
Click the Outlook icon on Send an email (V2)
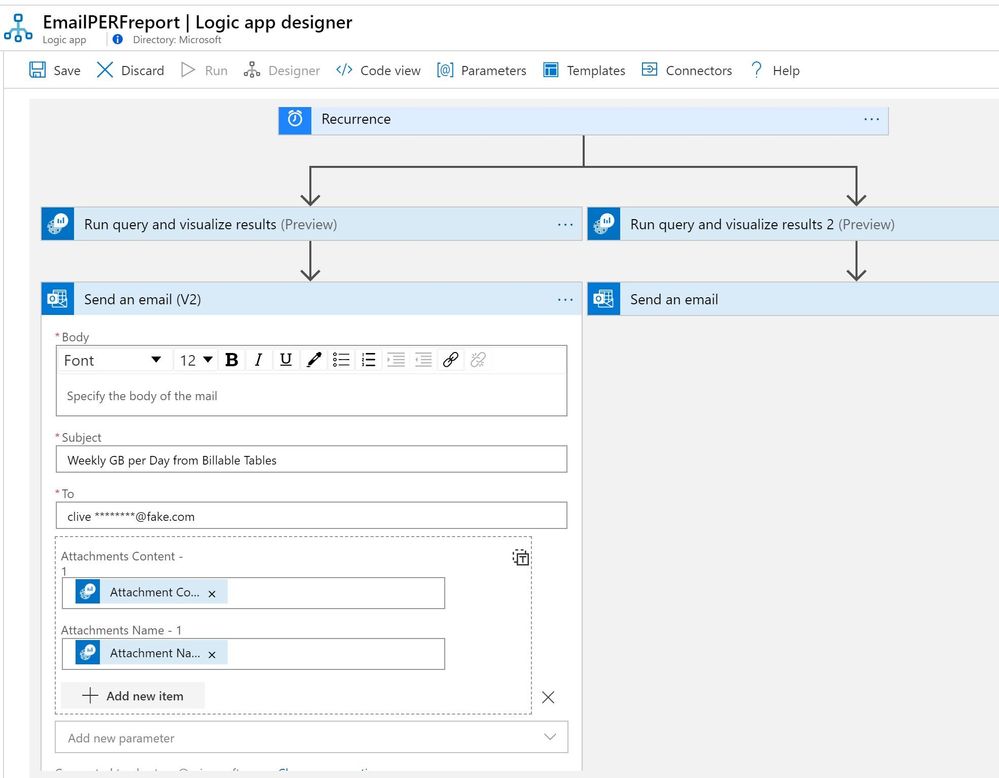pyautogui.click(x=58, y=299)
